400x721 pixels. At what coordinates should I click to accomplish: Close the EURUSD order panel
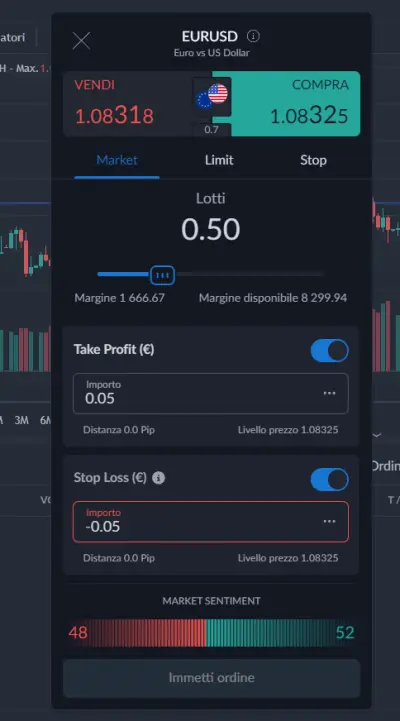click(x=81, y=41)
